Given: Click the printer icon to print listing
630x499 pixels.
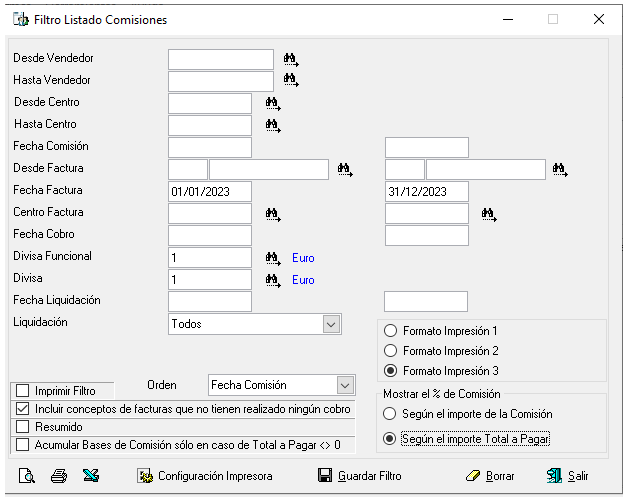Looking at the screenshot, I should tap(59, 476).
